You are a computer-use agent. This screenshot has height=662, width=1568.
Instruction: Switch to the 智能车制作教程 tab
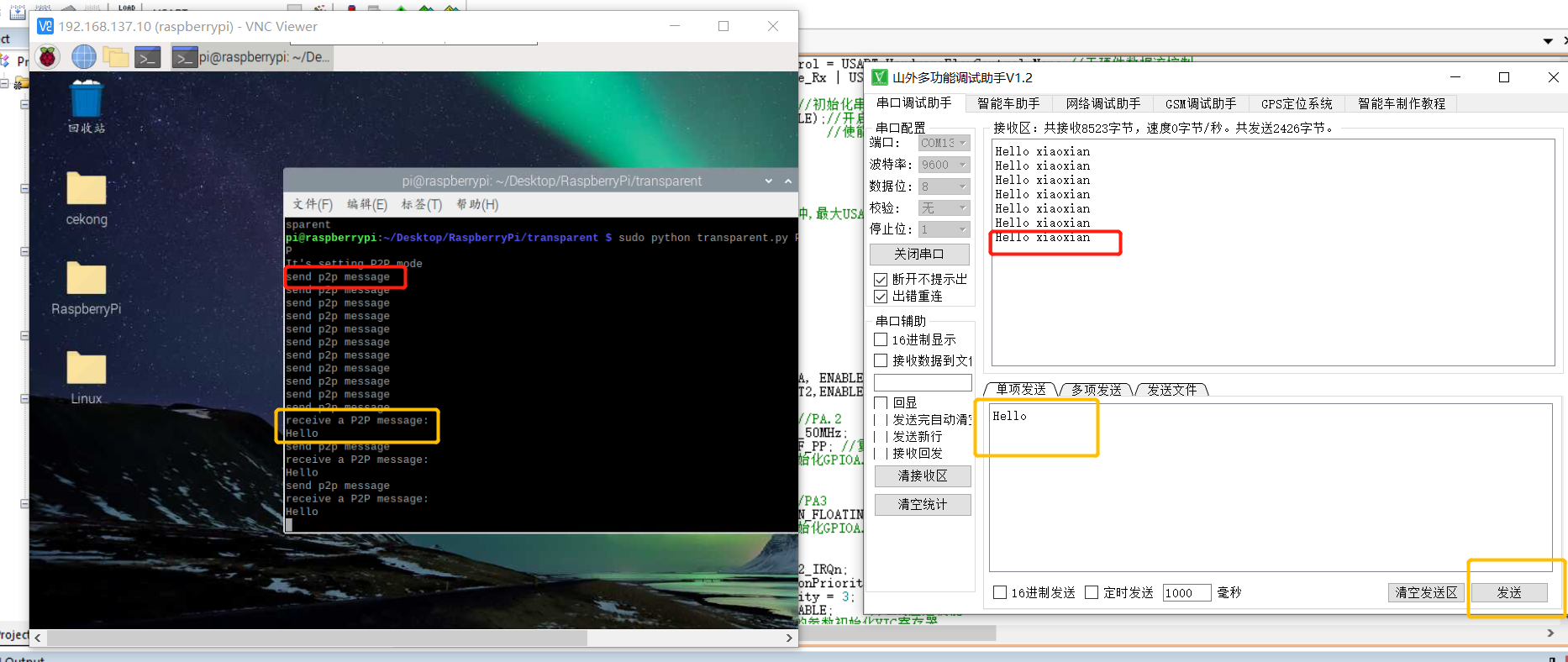coord(1402,103)
